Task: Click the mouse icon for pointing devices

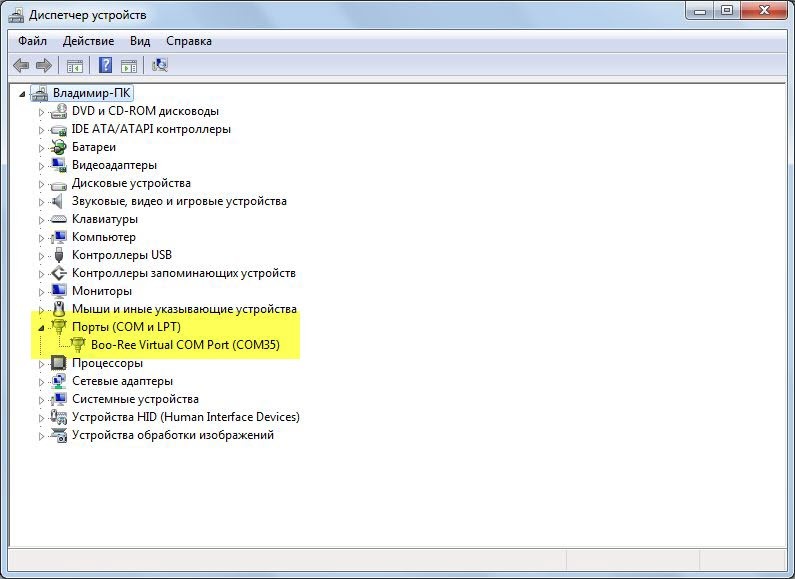Action: [x=59, y=309]
